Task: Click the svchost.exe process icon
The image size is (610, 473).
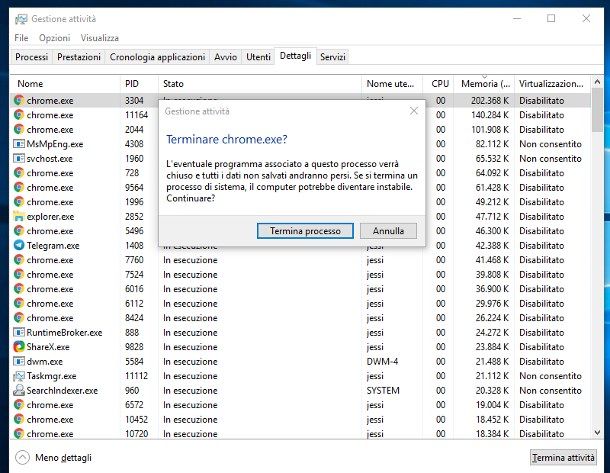Action: pos(19,158)
